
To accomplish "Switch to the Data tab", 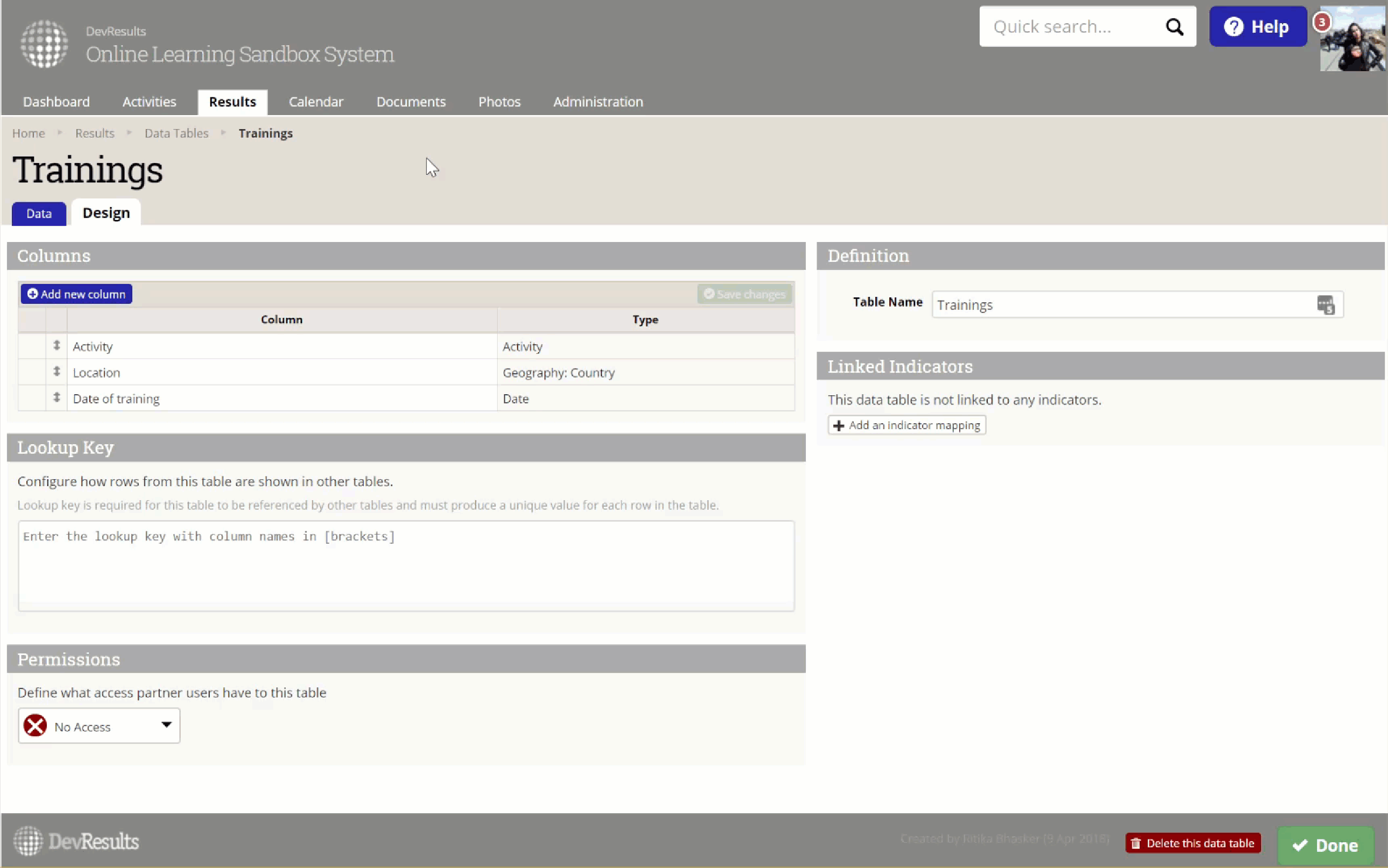I will coord(39,214).
